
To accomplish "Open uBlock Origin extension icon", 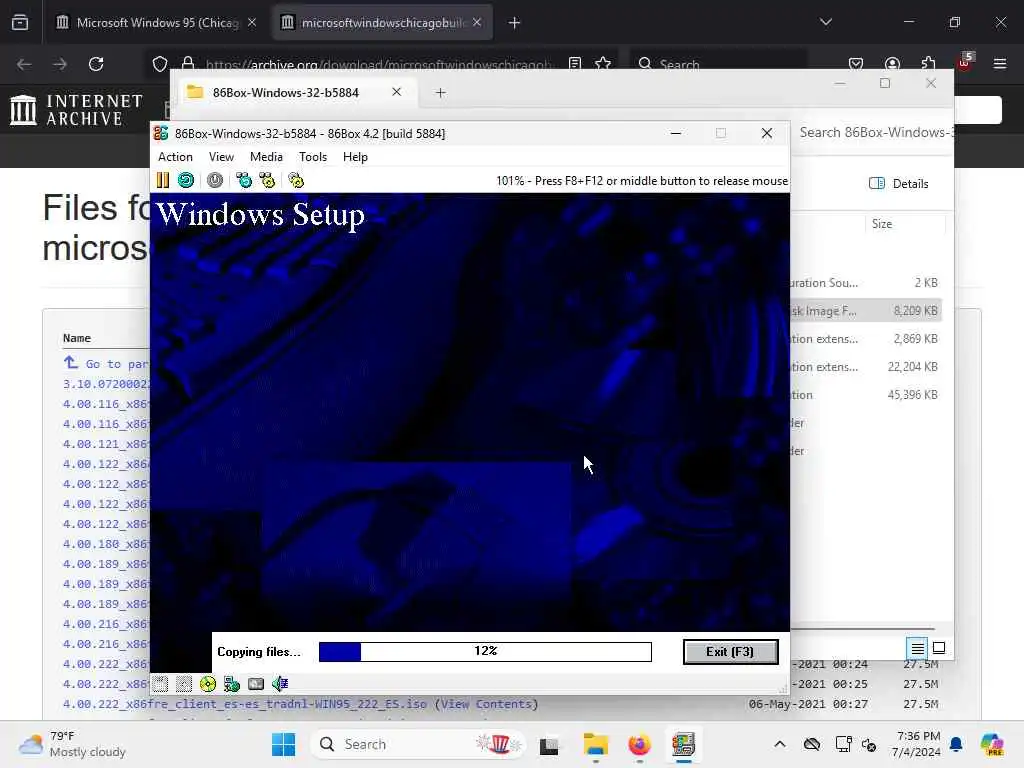I will click(x=965, y=63).
